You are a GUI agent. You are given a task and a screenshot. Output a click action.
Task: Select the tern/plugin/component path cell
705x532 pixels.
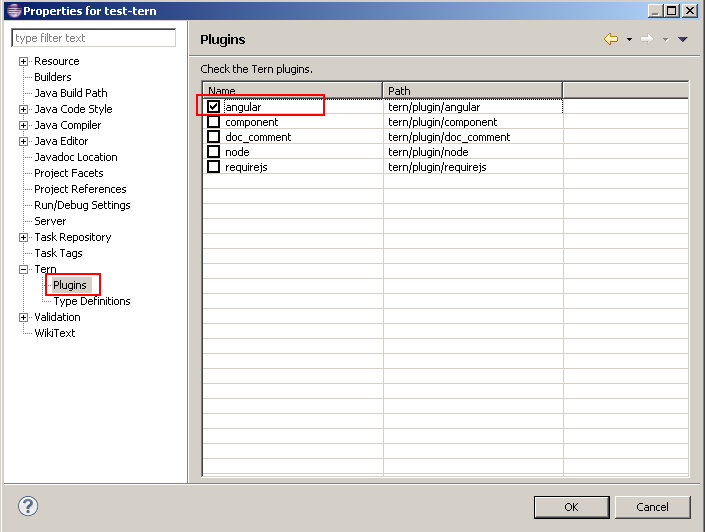tap(473, 122)
